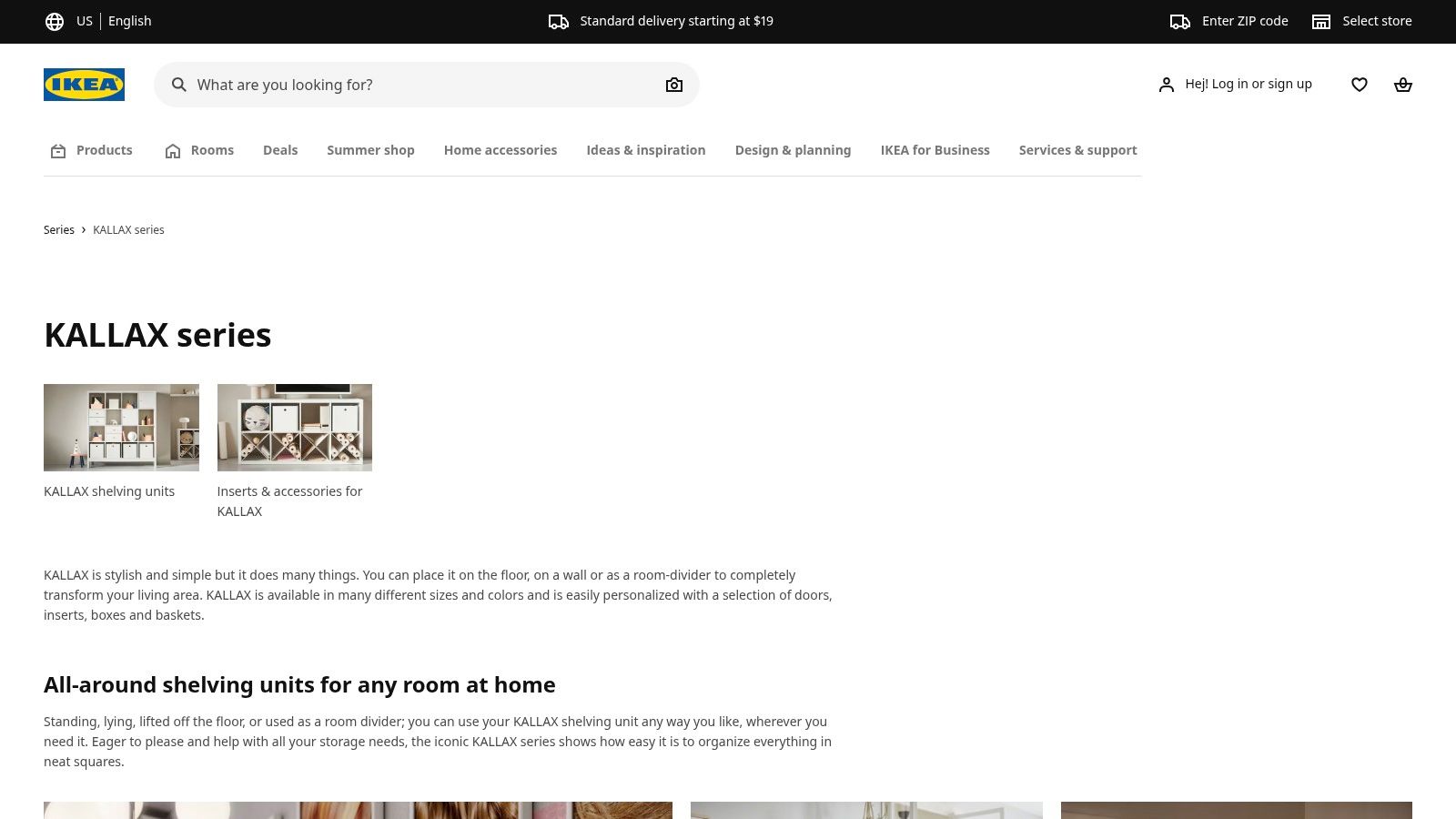The image size is (1456, 819).
Task: Click Select store
Action: (1377, 21)
